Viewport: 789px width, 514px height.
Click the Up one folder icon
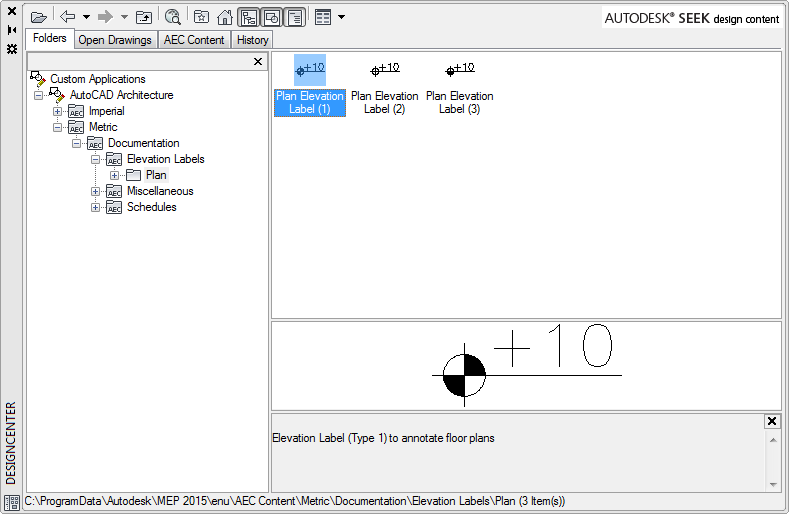(x=144, y=17)
